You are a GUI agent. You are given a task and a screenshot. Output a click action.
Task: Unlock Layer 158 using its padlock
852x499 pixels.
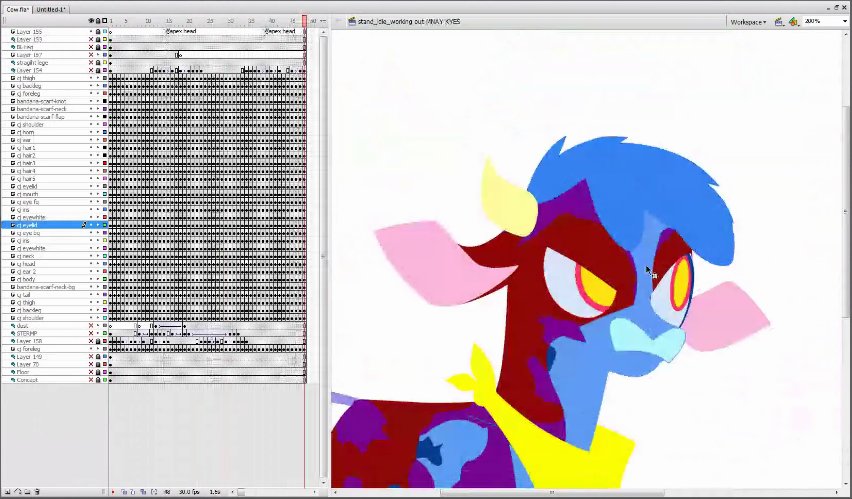(98, 341)
